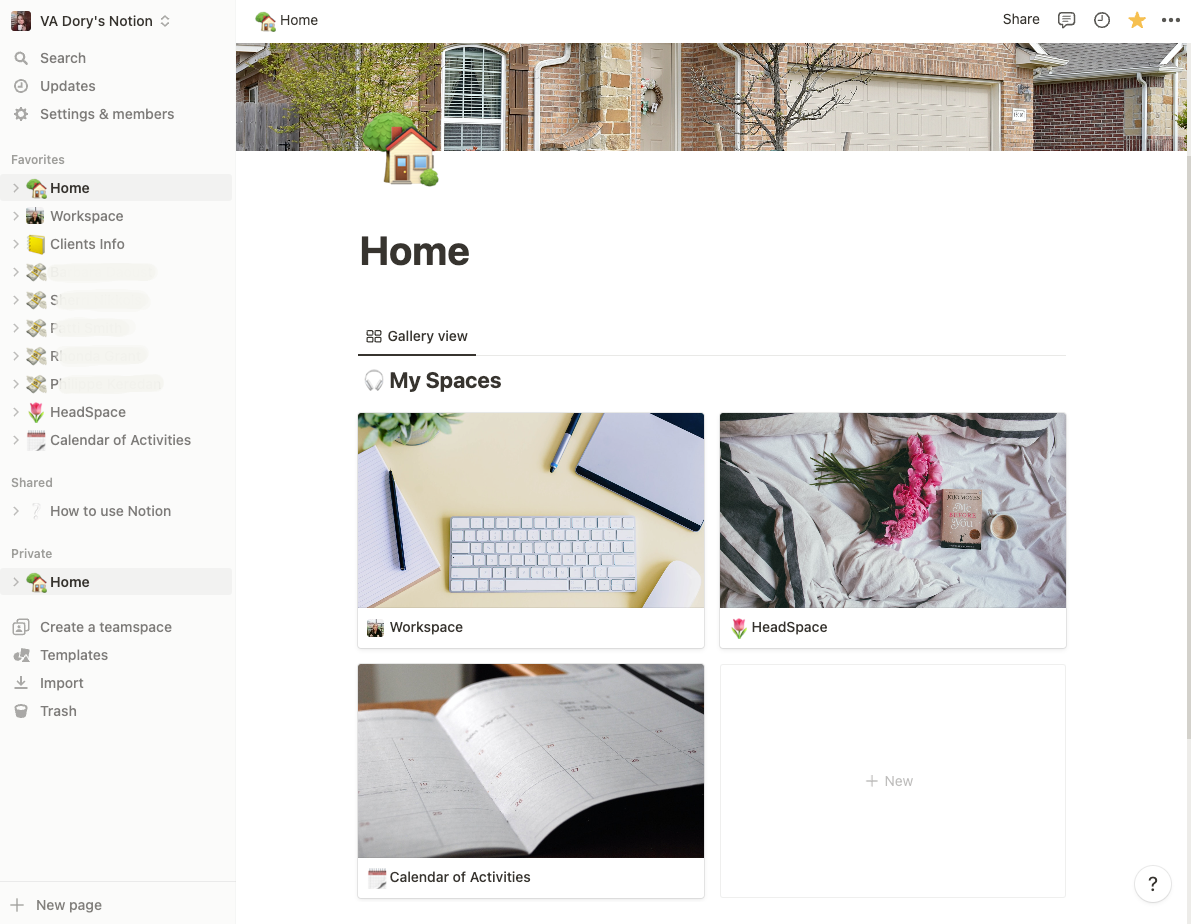Open page history clock icon

1101,21
